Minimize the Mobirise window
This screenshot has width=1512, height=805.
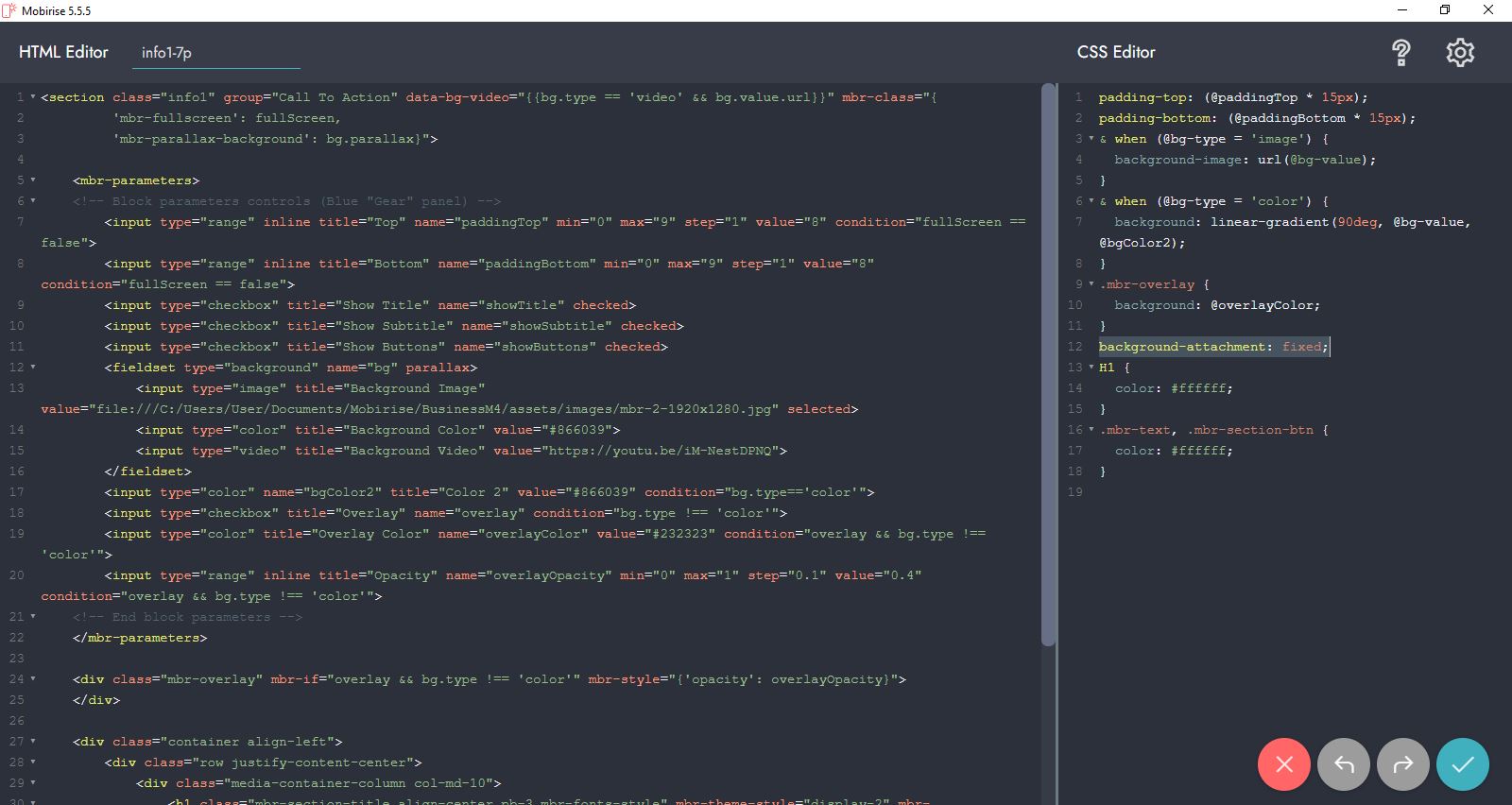(1401, 10)
